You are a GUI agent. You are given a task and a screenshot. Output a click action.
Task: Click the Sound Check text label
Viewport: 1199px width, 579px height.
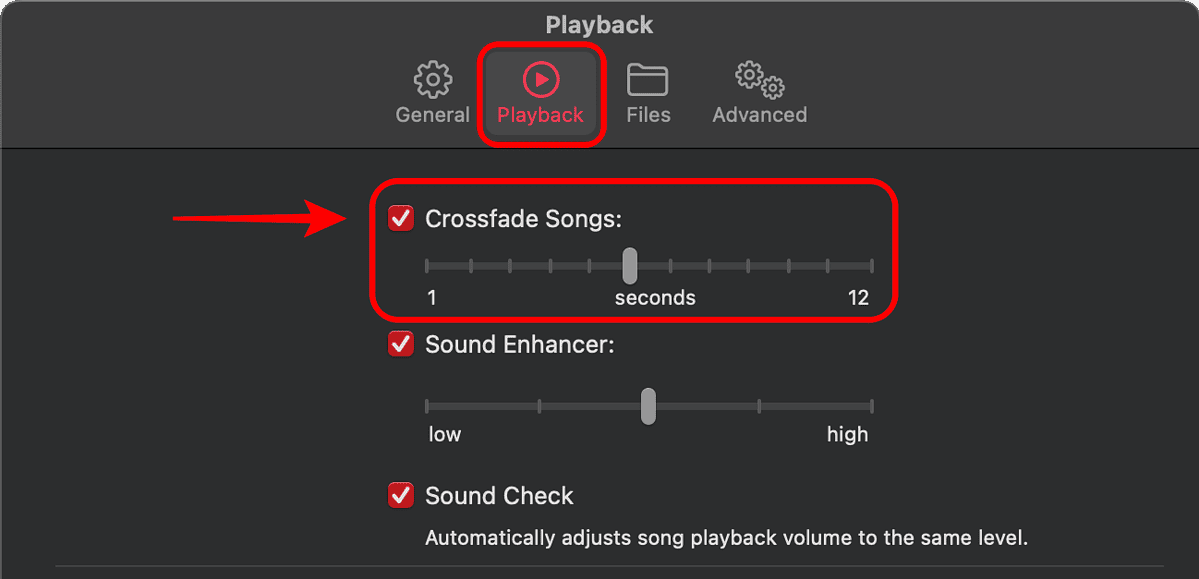(x=500, y=495)
